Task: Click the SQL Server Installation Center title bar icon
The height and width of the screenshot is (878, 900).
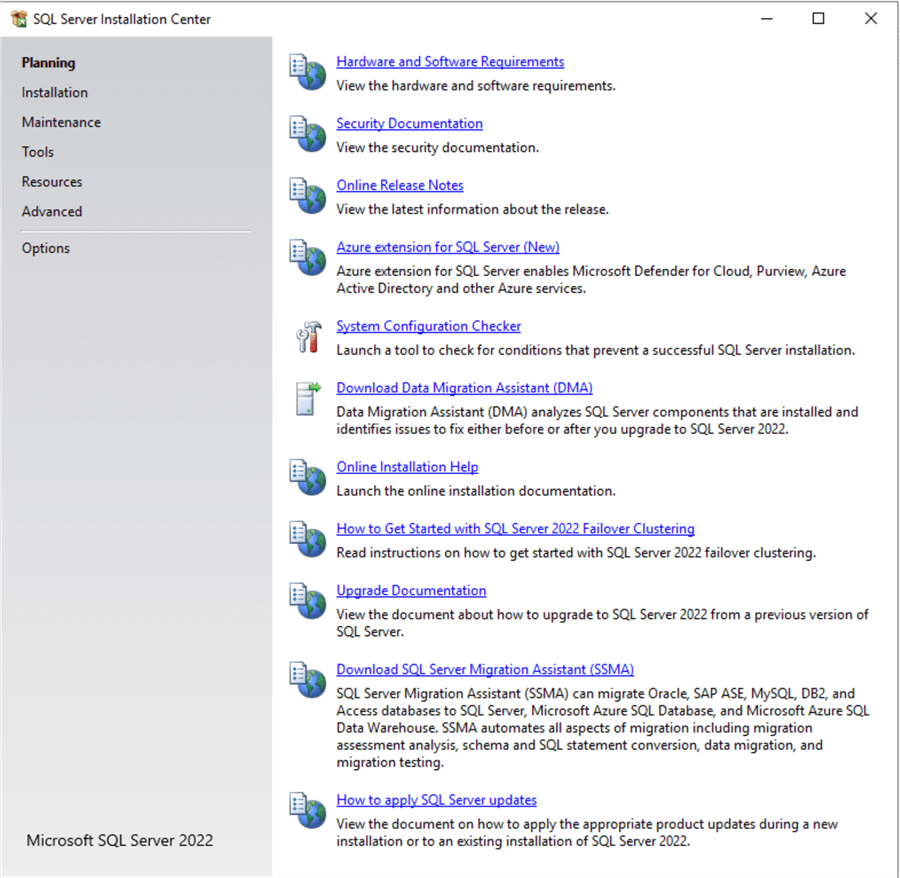Action: [17, 18]
